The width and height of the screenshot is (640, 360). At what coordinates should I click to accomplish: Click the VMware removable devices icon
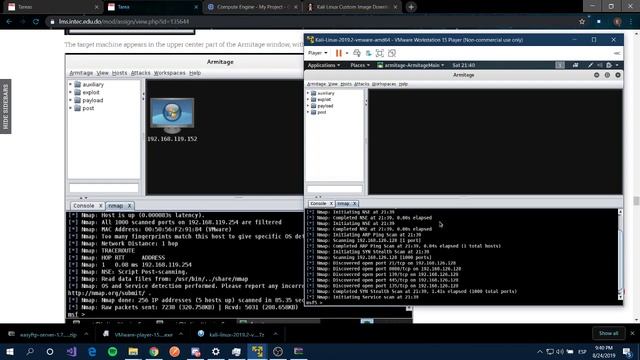369,53
